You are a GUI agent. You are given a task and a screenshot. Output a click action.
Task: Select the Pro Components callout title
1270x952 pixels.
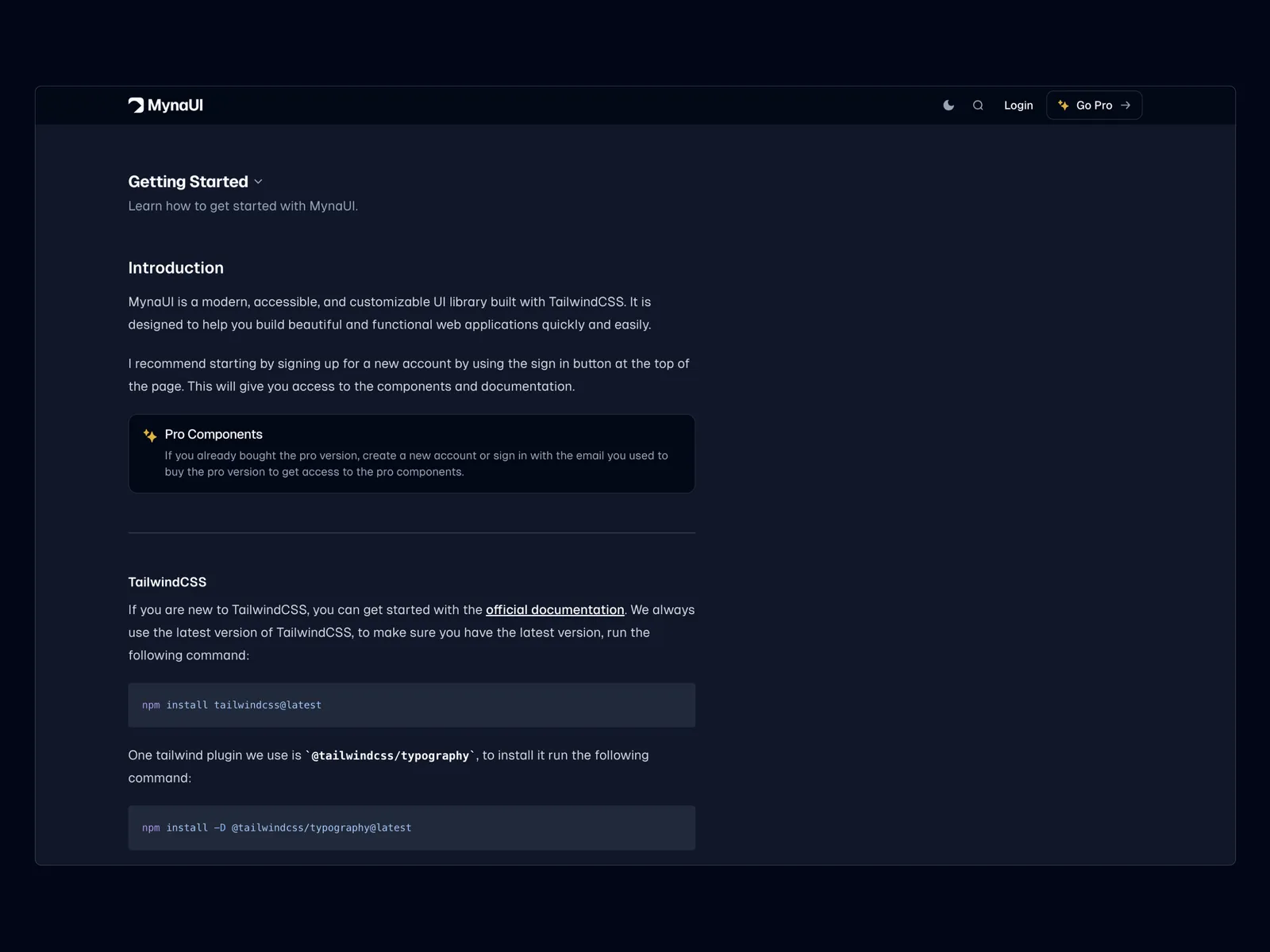[x=214, y=435]
